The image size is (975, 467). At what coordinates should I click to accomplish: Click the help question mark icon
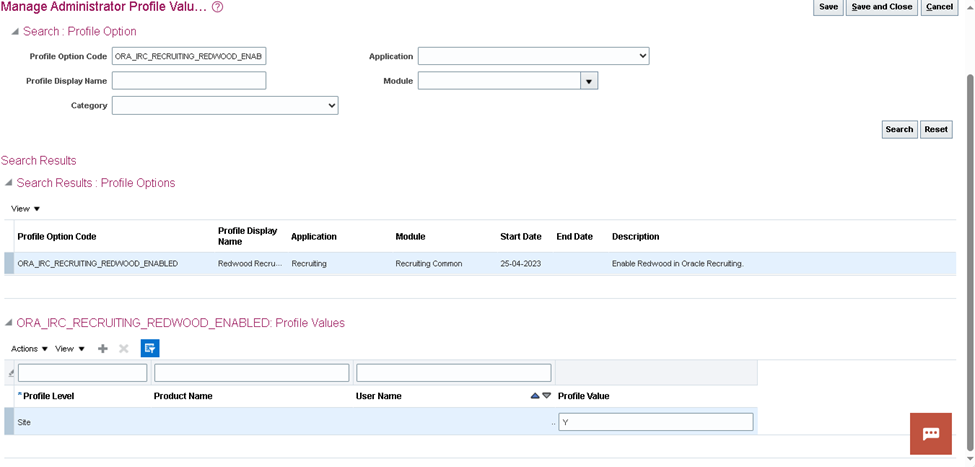tap(218, 7)
